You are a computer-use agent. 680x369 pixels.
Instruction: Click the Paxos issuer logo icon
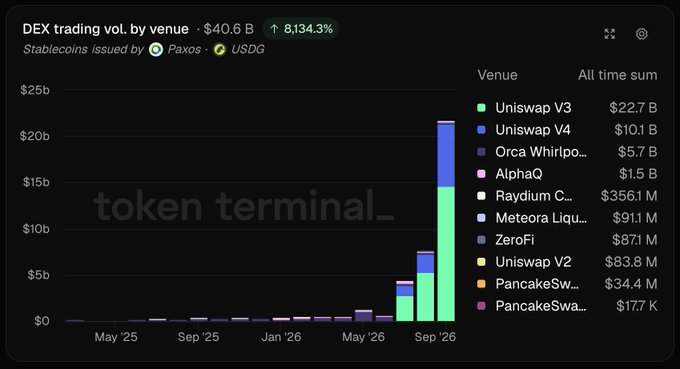156,49
